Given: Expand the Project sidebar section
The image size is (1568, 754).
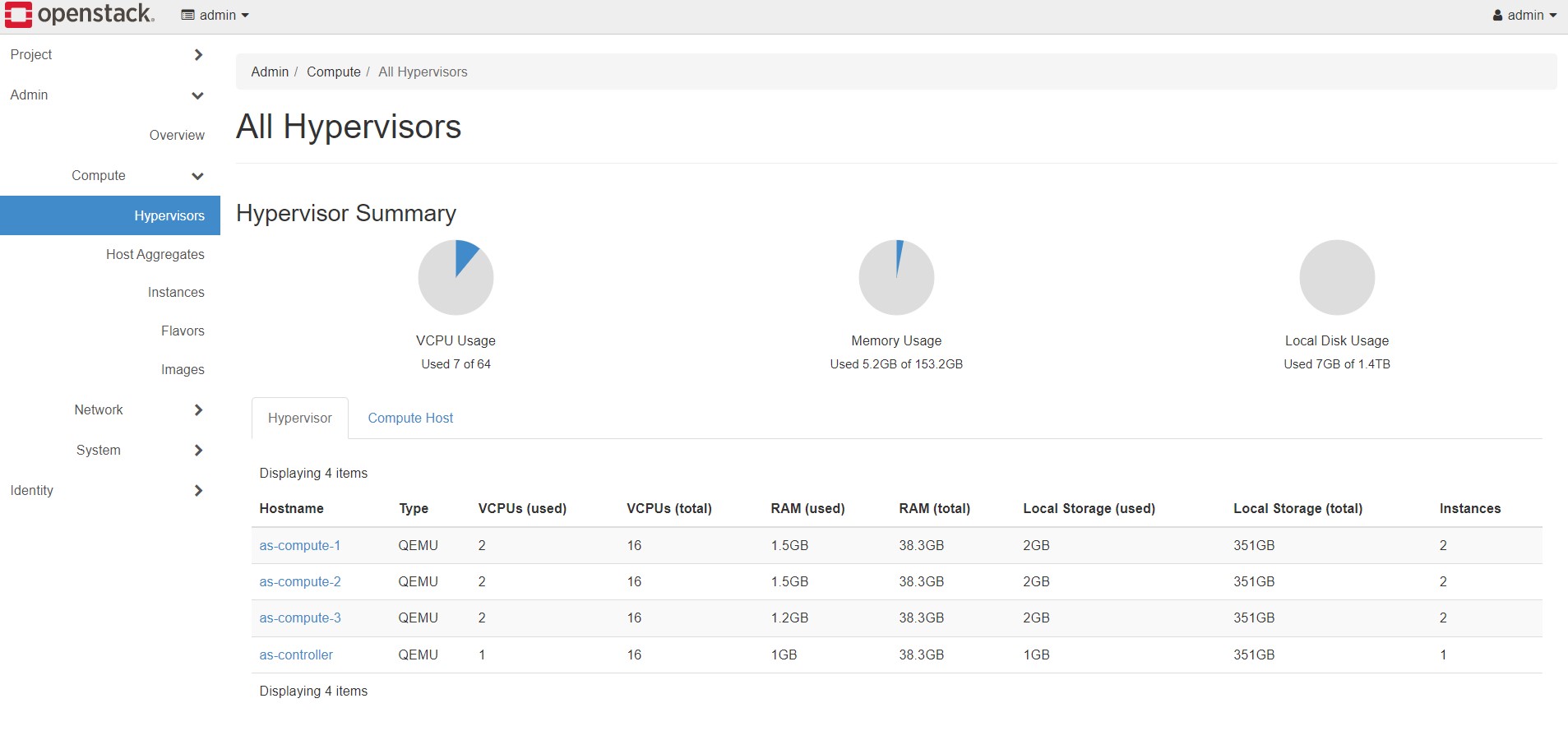Looking at the screenshot, I should point(197,55).
